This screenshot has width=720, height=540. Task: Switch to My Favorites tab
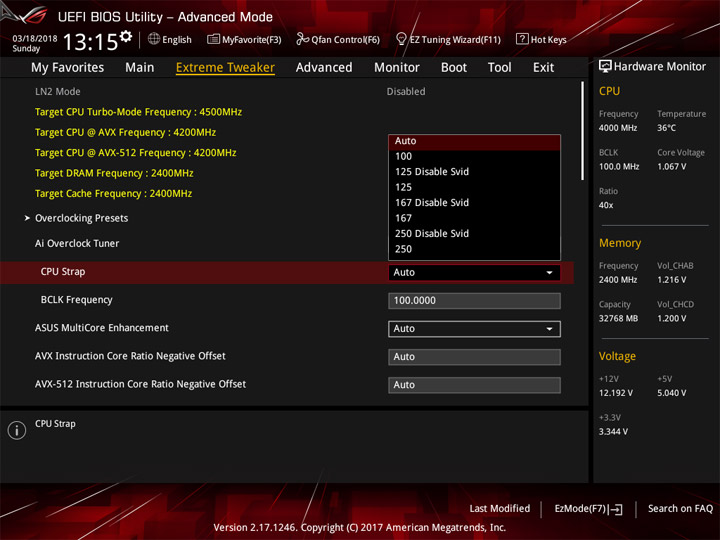[x=68, y=68]
